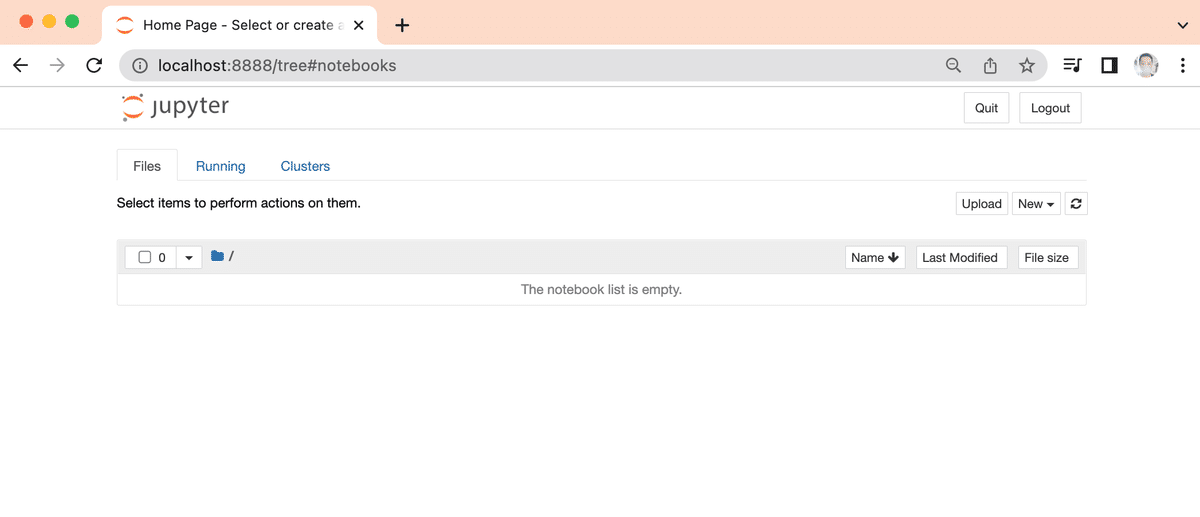Image resolution: width=1200 pixels, height=517 pixels.
Task: Switch to the Clusters tab
Action: pyautogui.click(x=305, y=166)
